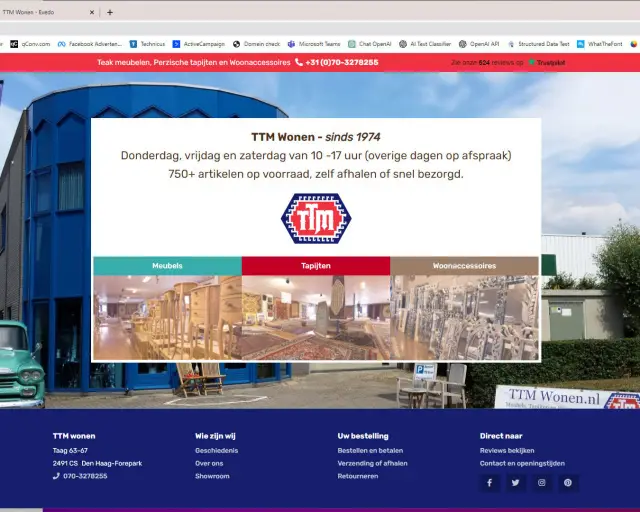Image resolution: width=640 pixels, height=512 pixels.
Task: Open the Microsoft Teams bookmark
Action: click(x=314, y=44)
